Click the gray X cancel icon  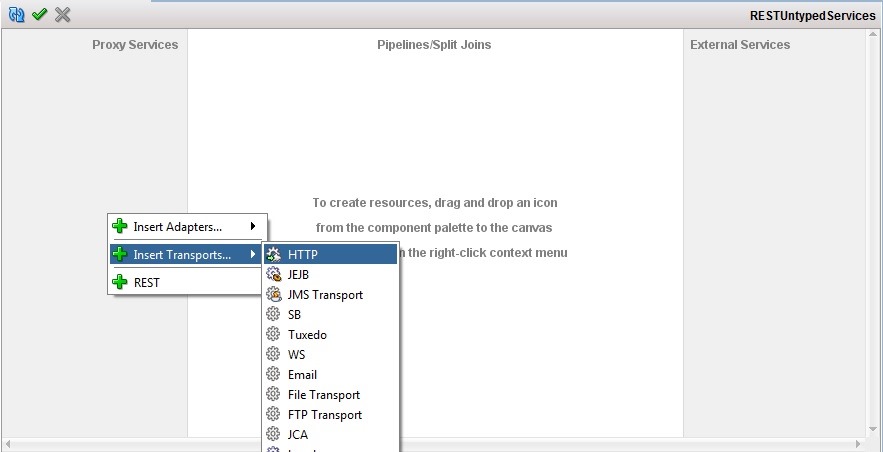63,15
